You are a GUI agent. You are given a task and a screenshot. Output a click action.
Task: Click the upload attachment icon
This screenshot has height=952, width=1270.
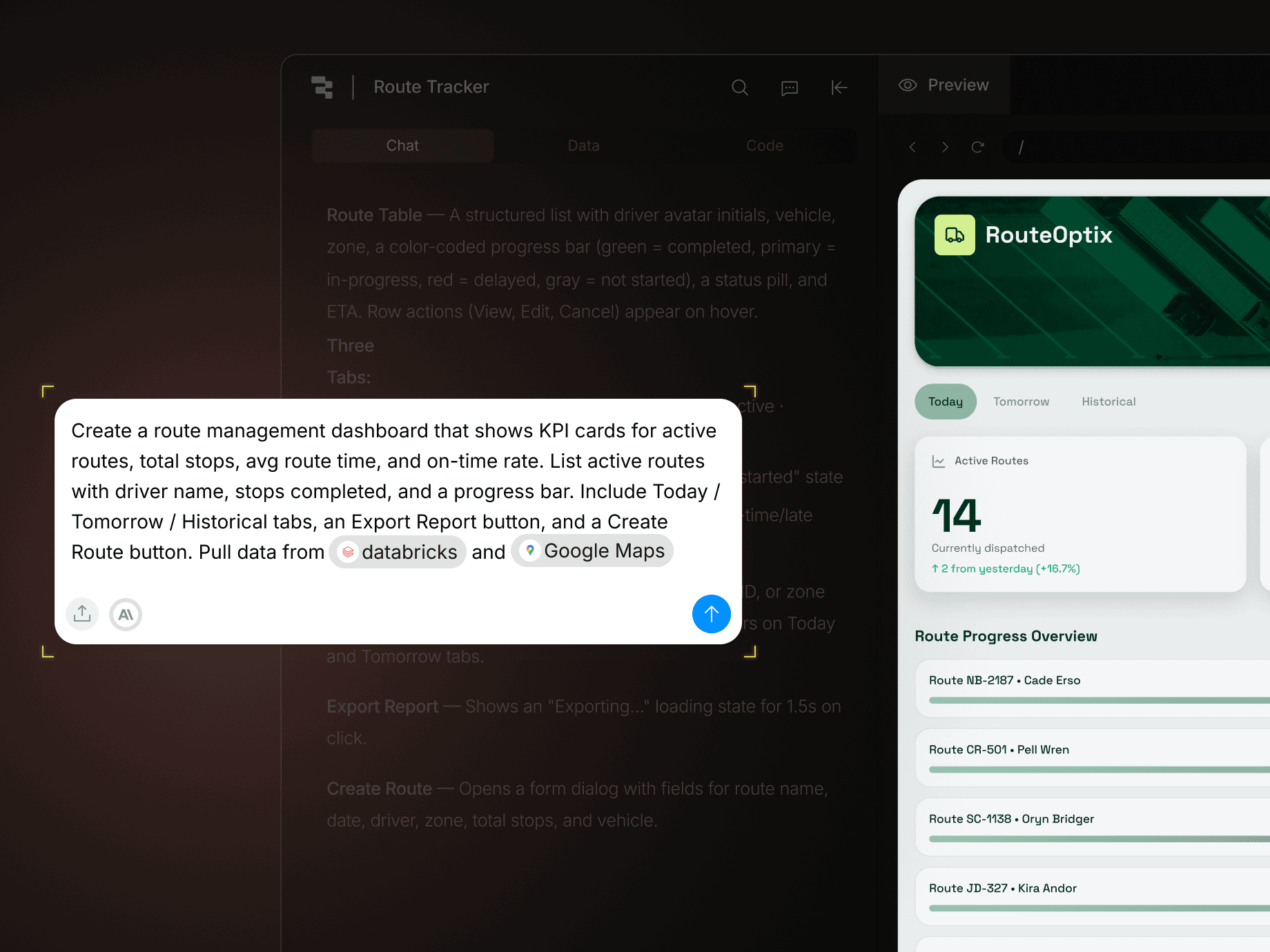82,614
